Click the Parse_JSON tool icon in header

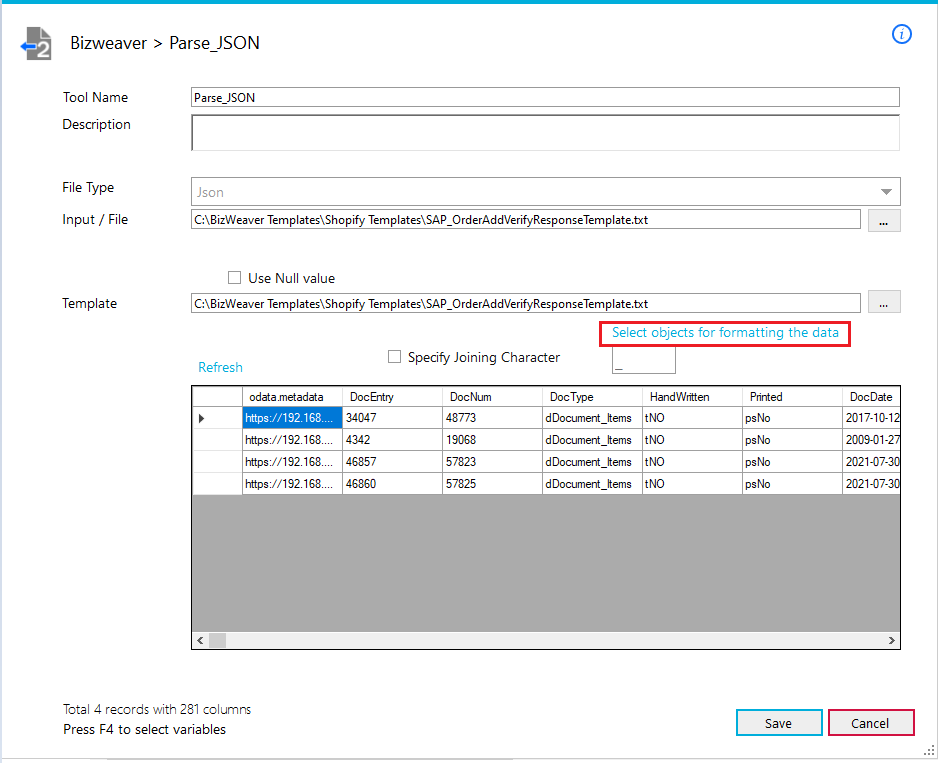[x=37, y=44]
